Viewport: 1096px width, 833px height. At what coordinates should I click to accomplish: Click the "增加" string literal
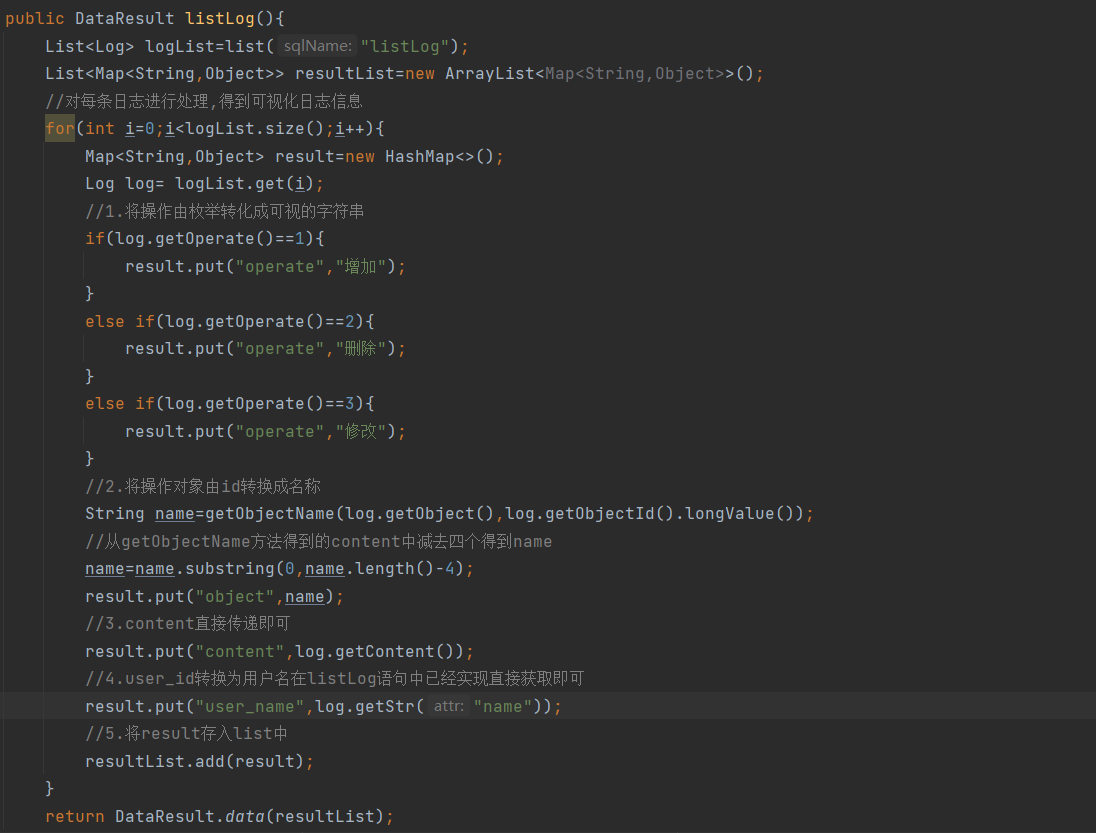pyautogui.click(x=361, y=266)
